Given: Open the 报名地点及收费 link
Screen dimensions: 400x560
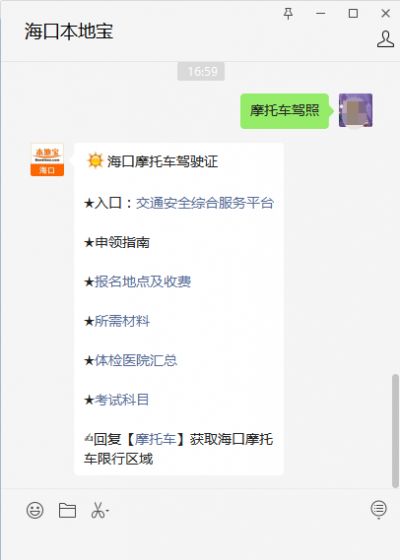Looking at the screenshot, I should (142, 282).
